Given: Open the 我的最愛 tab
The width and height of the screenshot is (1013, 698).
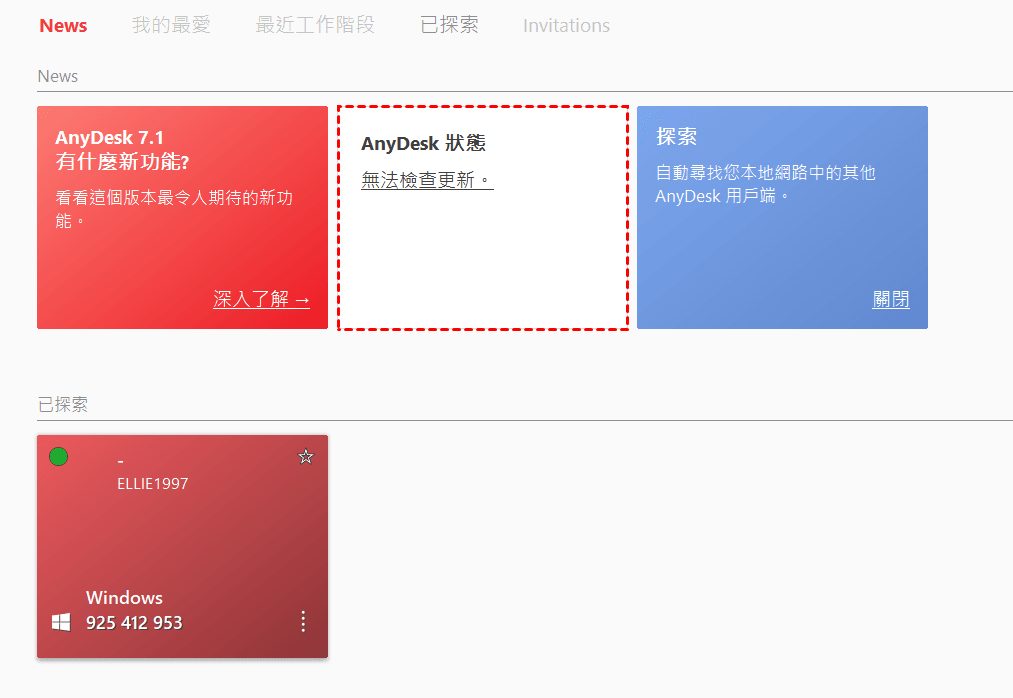Looking at the screenshot, I should (171, 26).
